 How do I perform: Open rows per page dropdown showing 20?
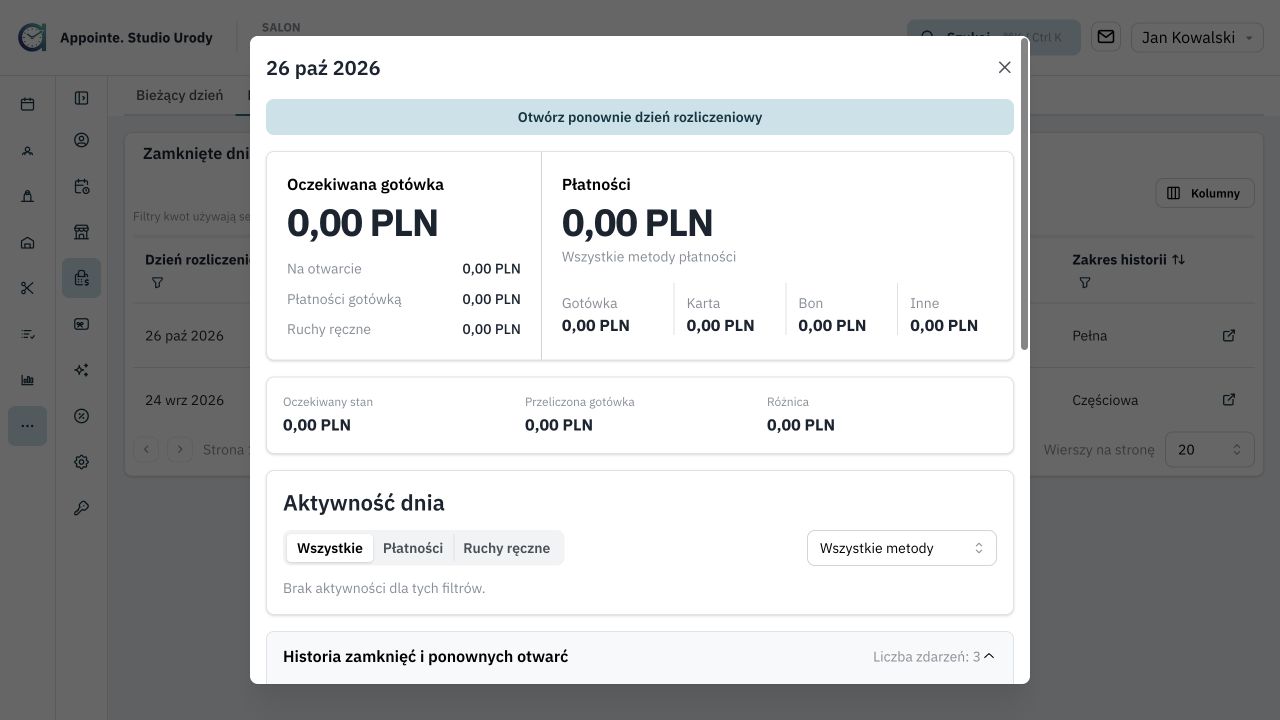coord(1209,450)
